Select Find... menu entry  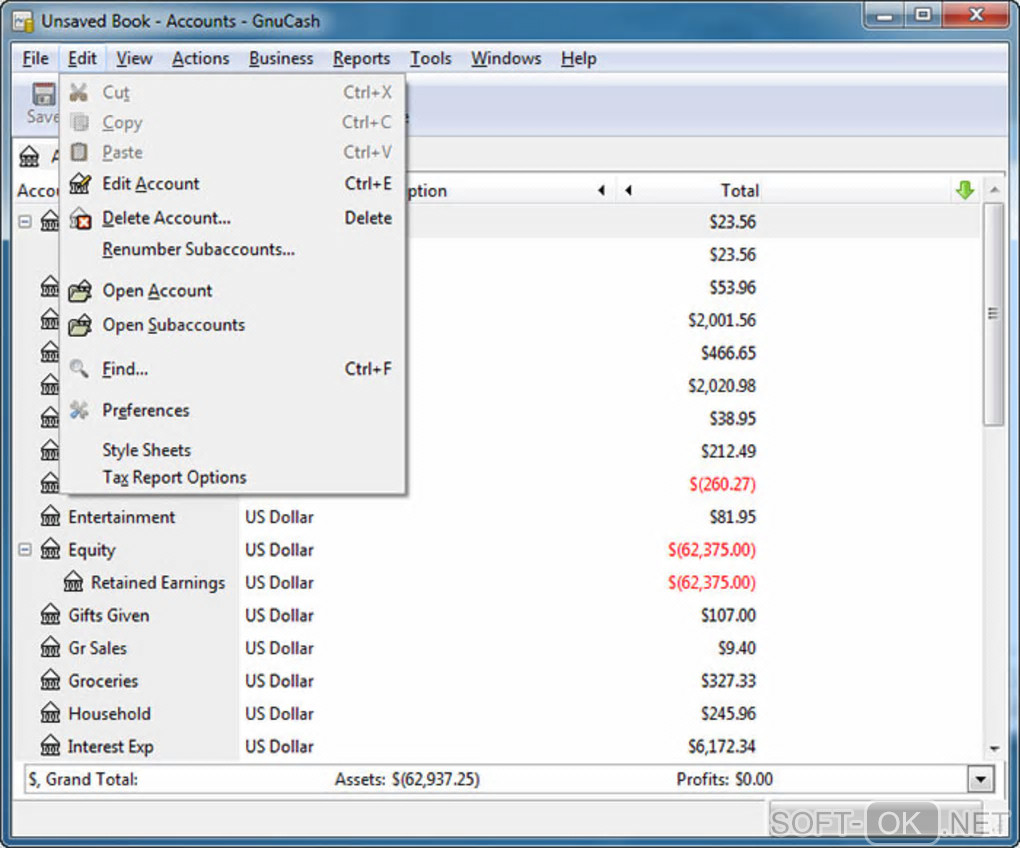(232, 369)
